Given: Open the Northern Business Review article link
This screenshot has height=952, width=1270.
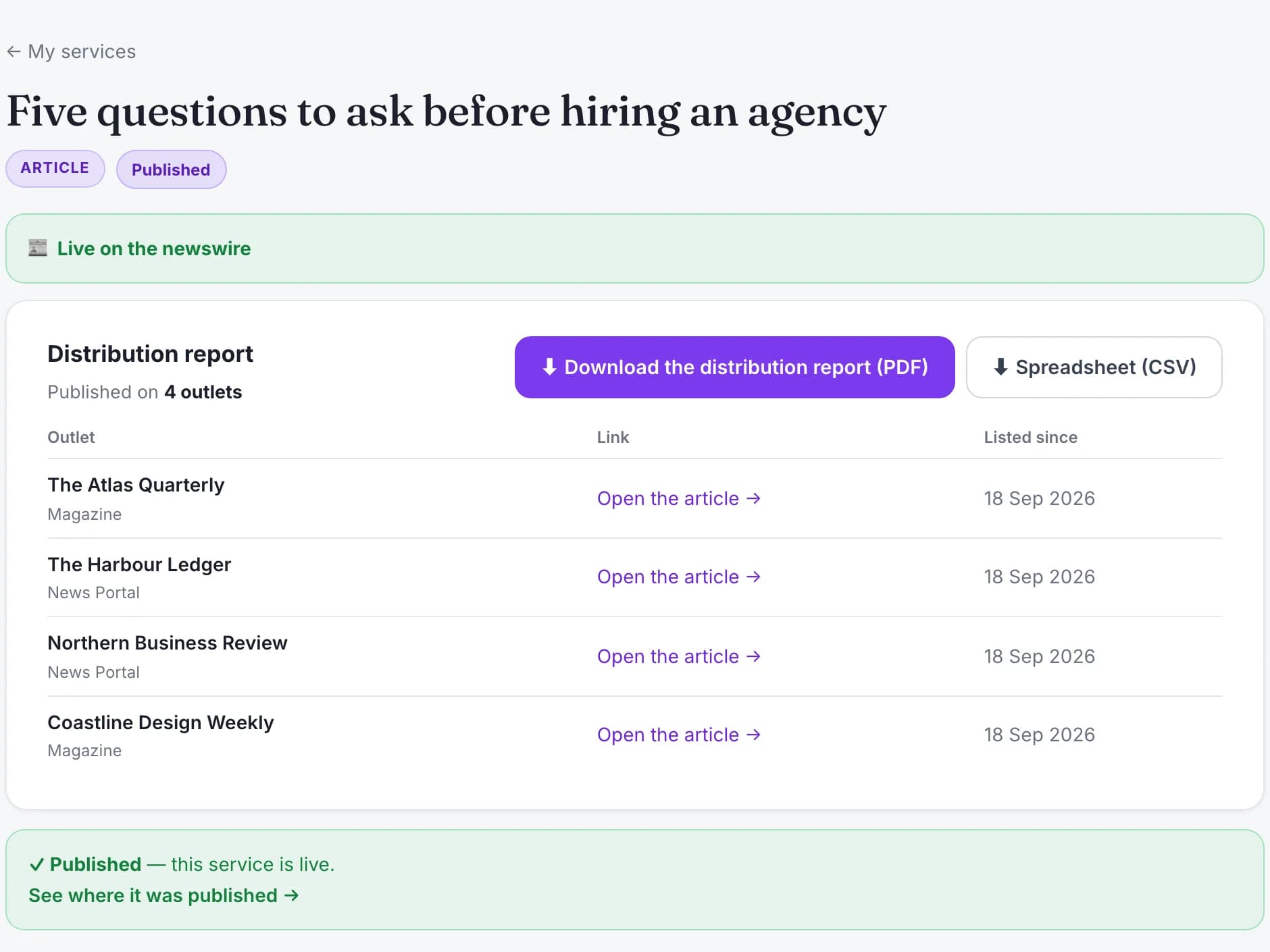Looking at the screenshot, I should pos(679,656).
